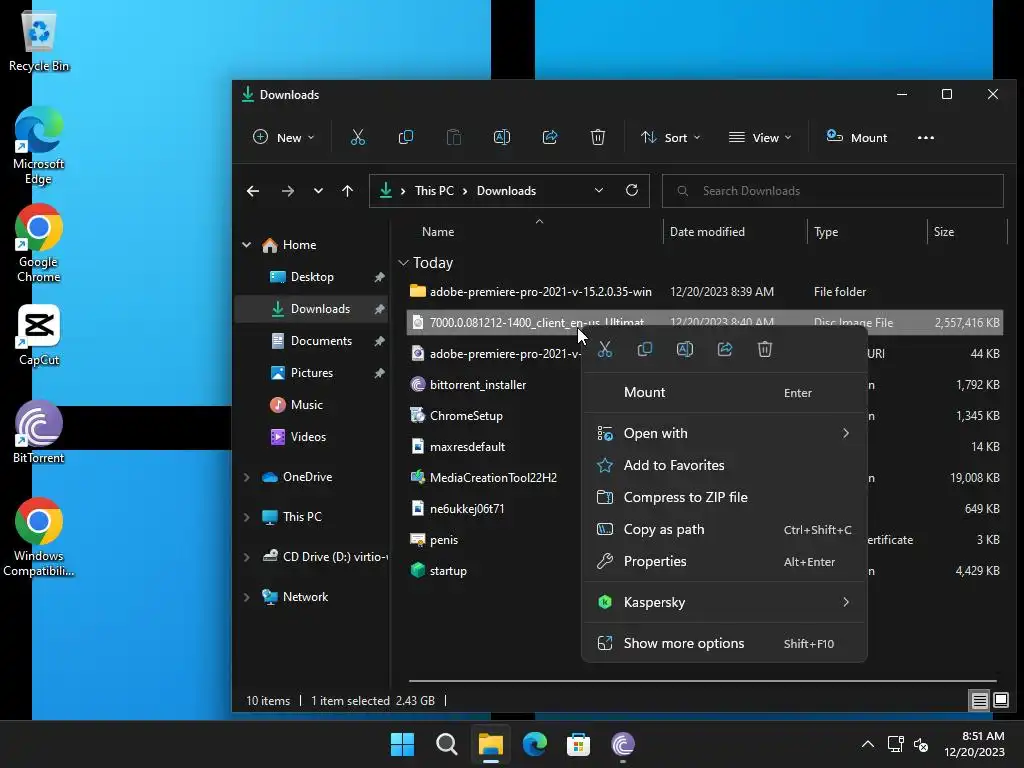Select the adobe-premiere-pro-2021 file folder row
The height and width of the screenshot is (768, 1024).
(705, 292)
